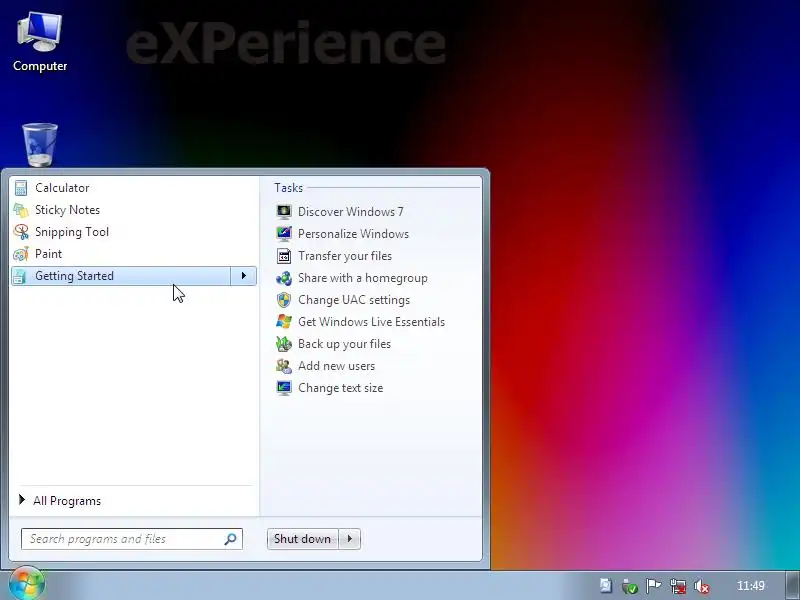800x600 pixels.
Task: Open the Shut down options arrow
Action: [349, 539]
